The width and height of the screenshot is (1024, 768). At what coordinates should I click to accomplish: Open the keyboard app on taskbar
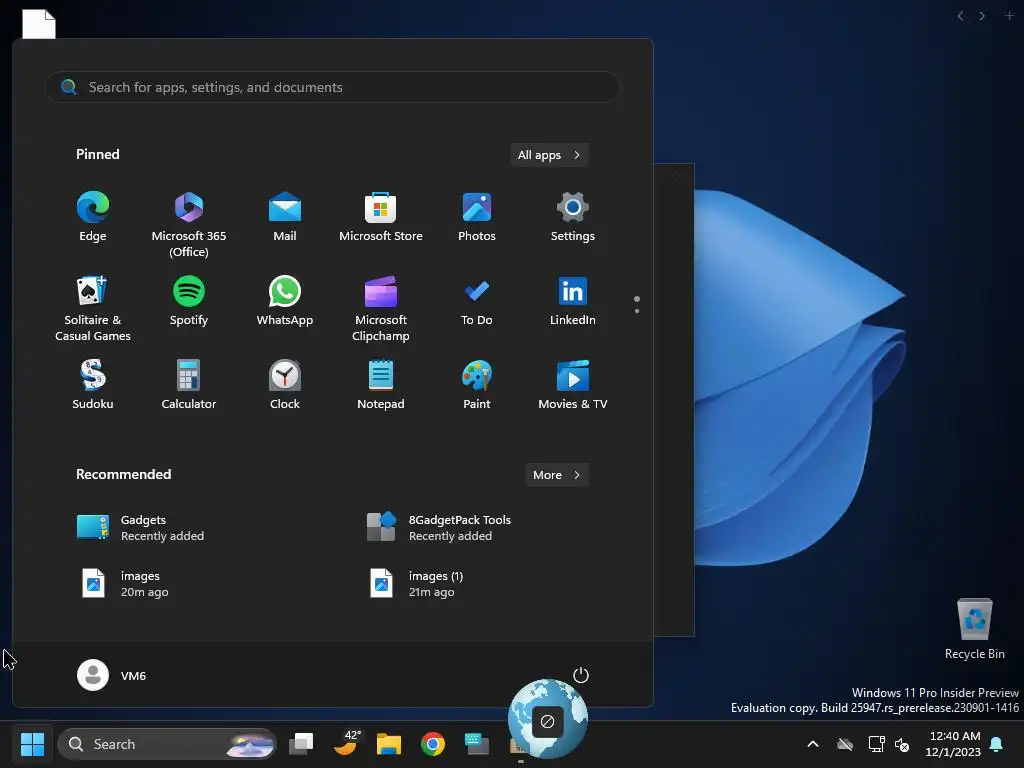tap(477, 744)
